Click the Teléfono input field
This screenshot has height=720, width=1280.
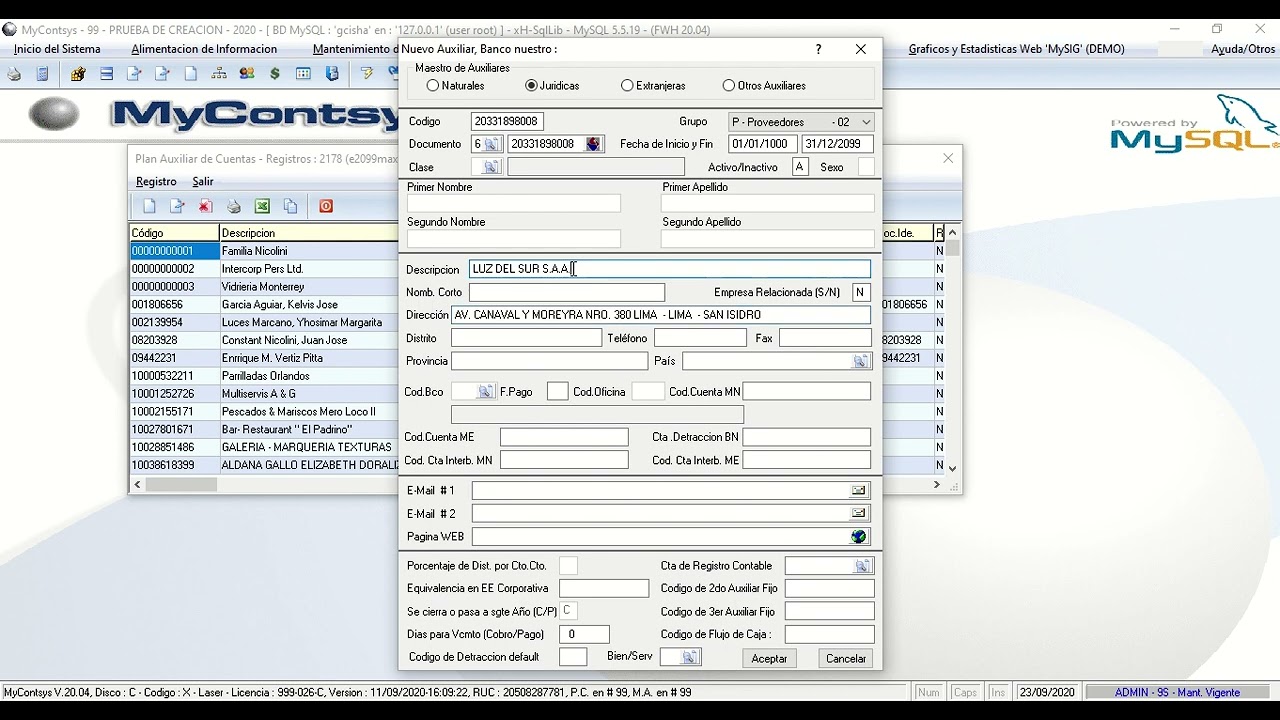coord(700,338)
